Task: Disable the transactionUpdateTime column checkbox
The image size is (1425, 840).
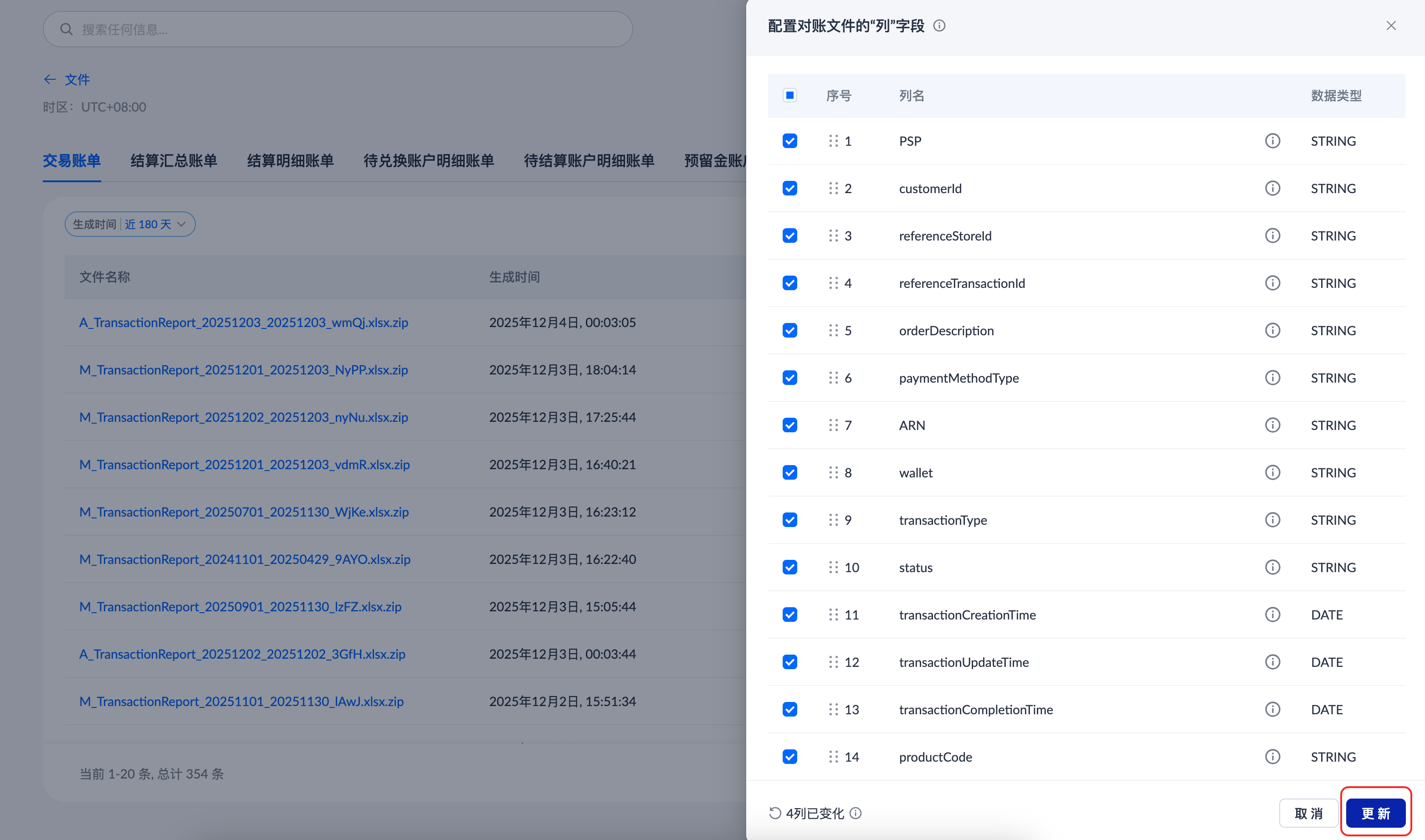Action: click(789, 662)
